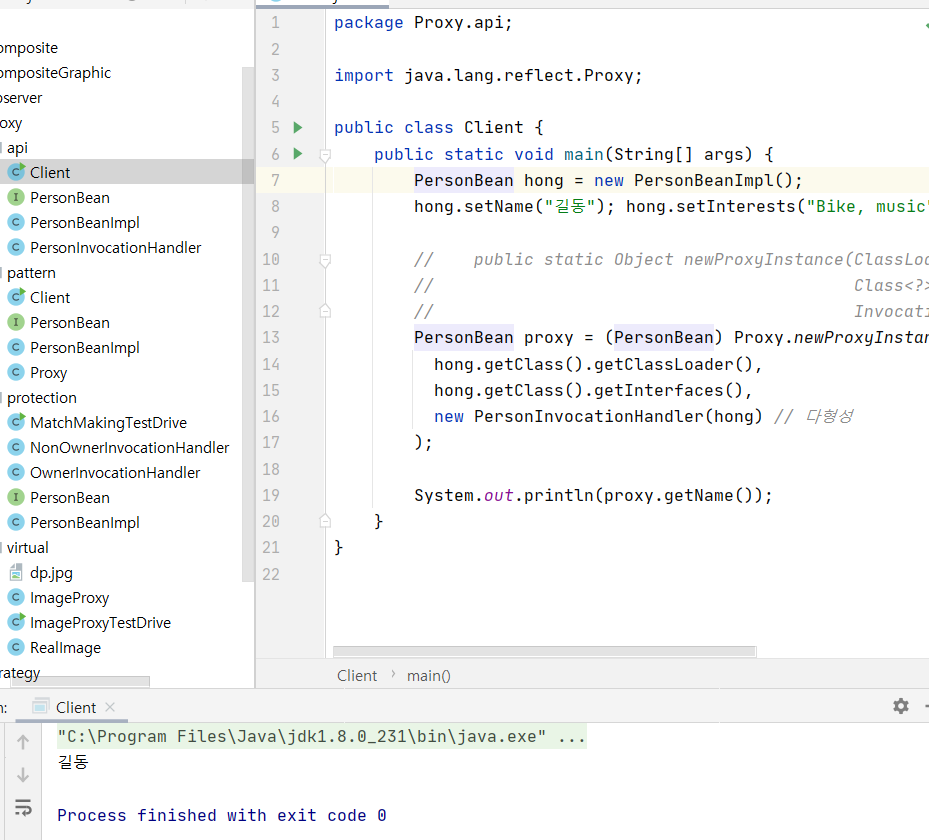Toggle fold end marker at line 12
Screen dimensions: 929x840
pos(325,311)
